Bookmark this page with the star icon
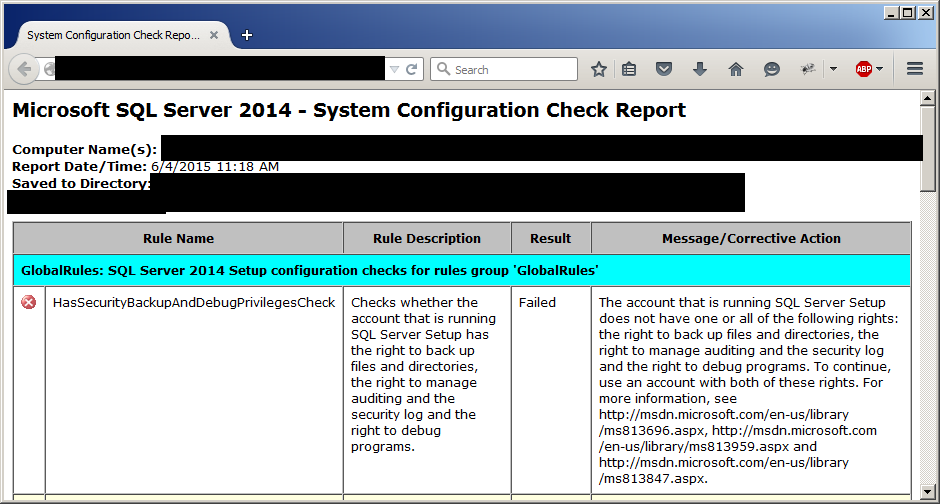The image size is (940, 504). point(598,70)
